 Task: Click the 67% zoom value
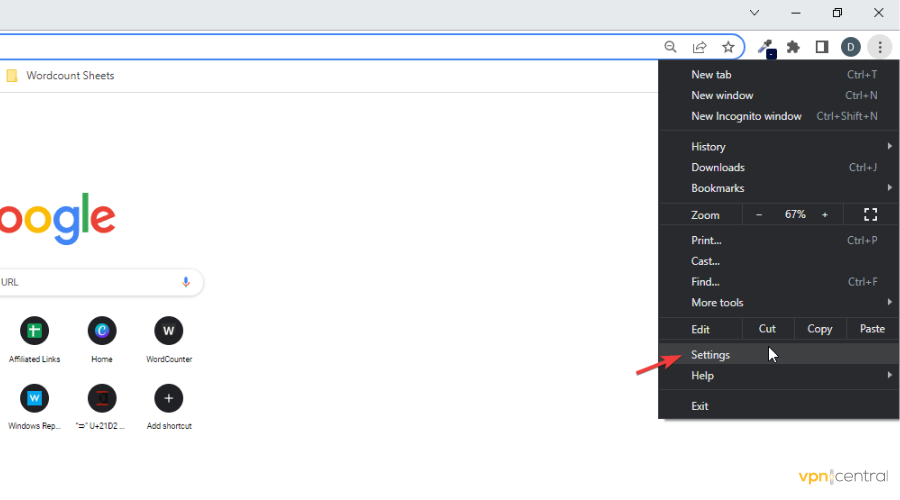pyautogui.click(x=795, y=215)
